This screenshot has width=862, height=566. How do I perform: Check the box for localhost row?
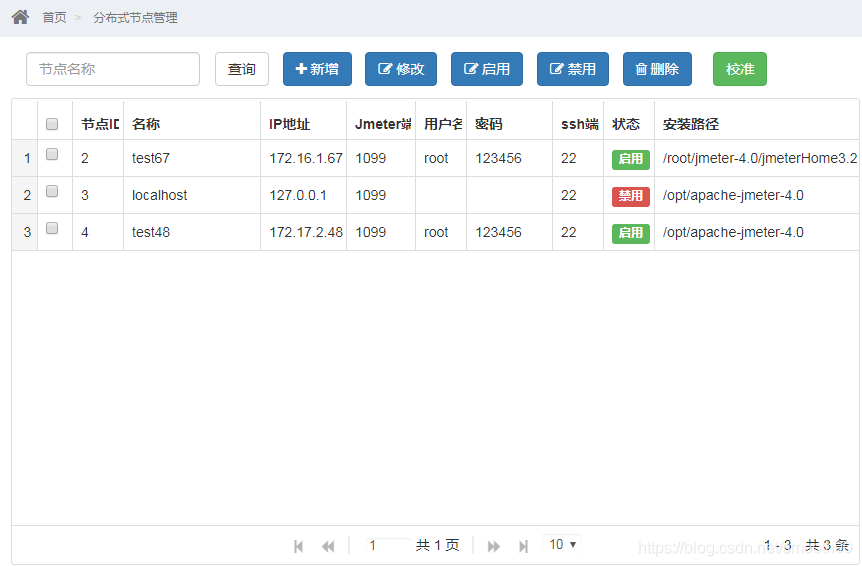(x=52, y=191)
